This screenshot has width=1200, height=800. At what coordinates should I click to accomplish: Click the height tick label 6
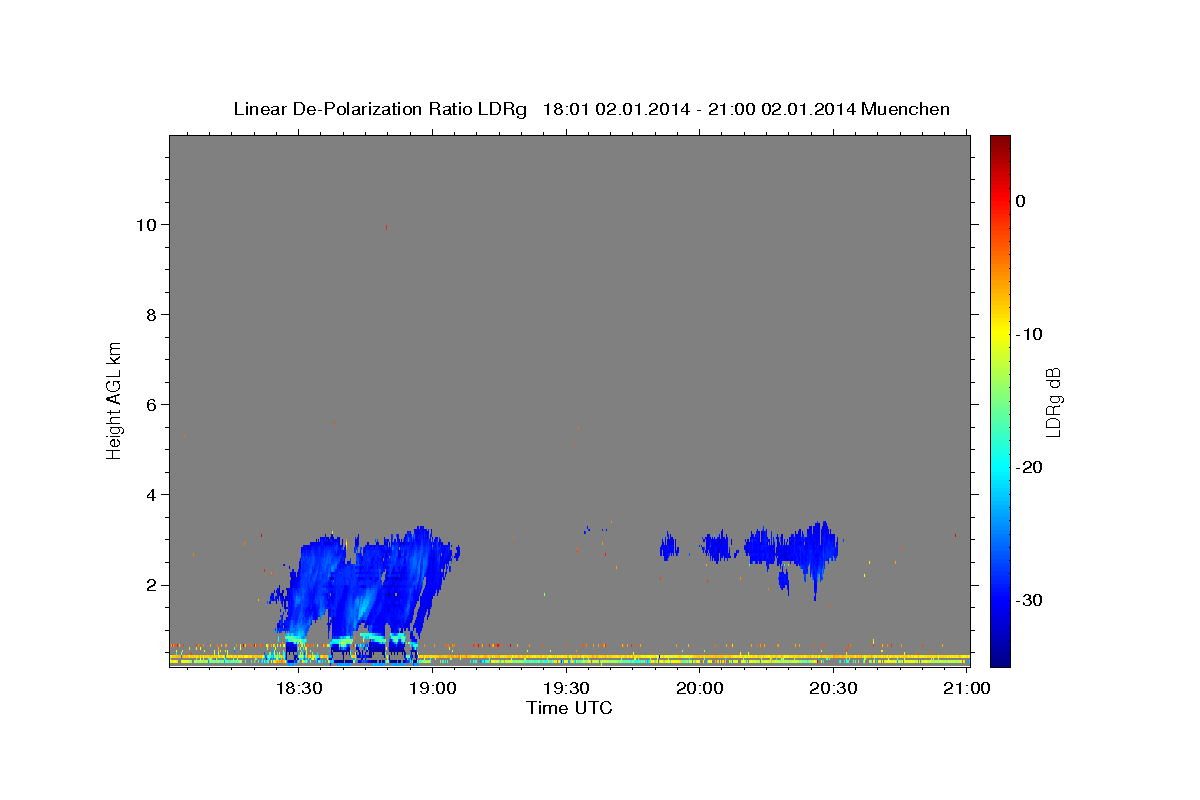(x=150, y=405)
